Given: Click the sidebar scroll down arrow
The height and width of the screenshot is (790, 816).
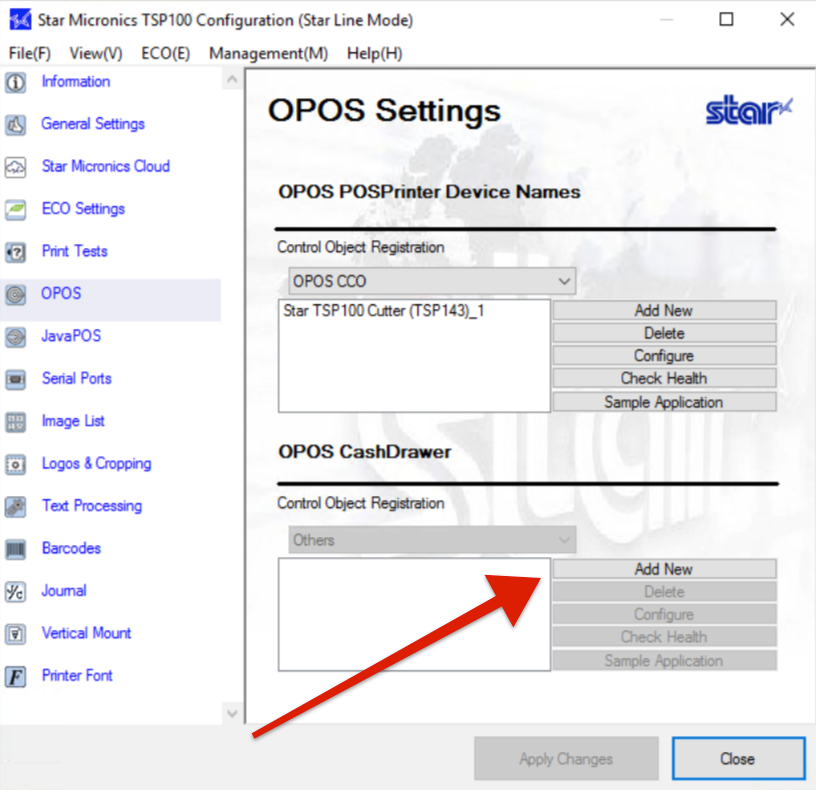Looking at the screenshot, I should pos(232,713).
